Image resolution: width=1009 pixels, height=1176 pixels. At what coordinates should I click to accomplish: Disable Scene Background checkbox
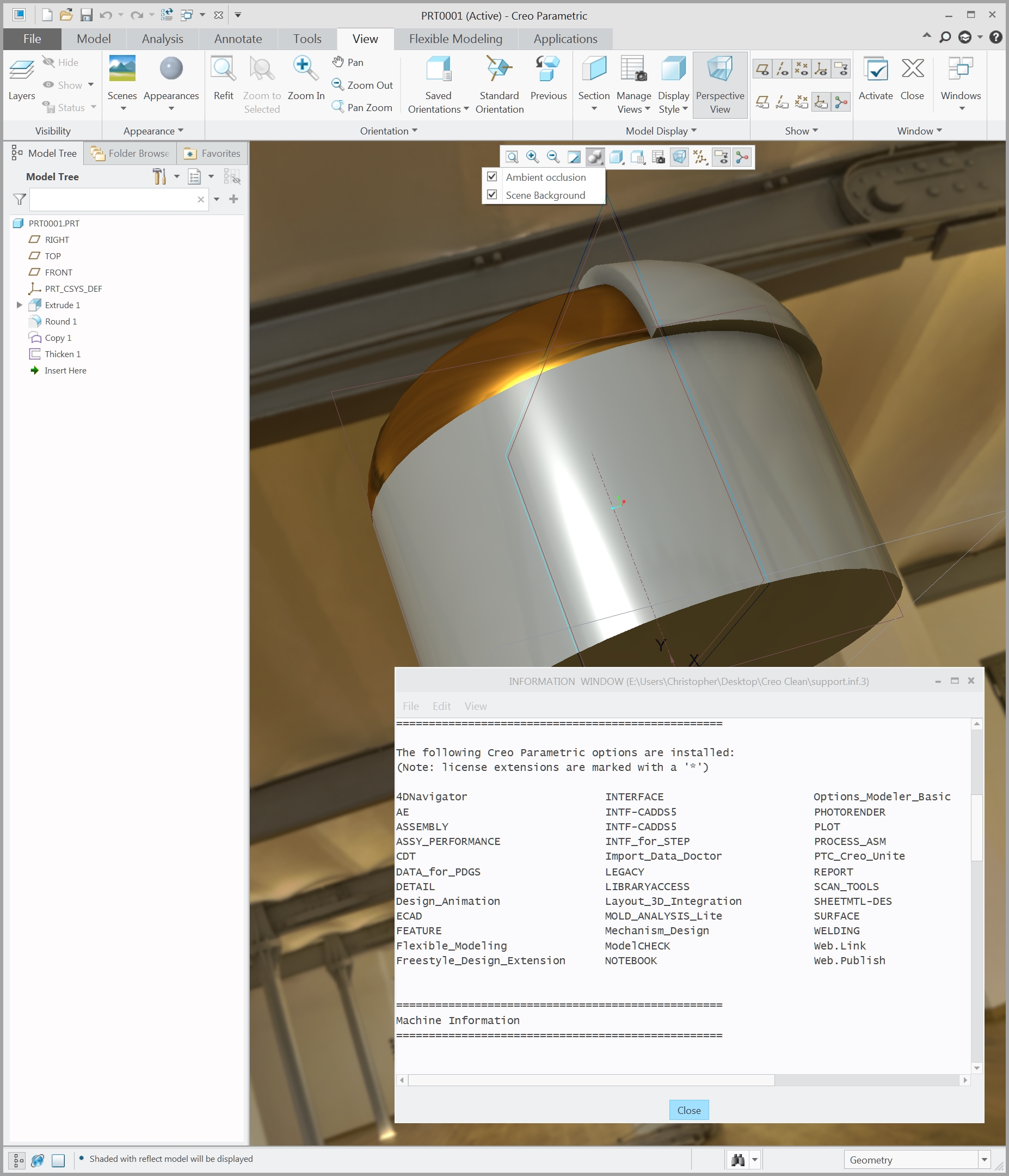point(491,194)
